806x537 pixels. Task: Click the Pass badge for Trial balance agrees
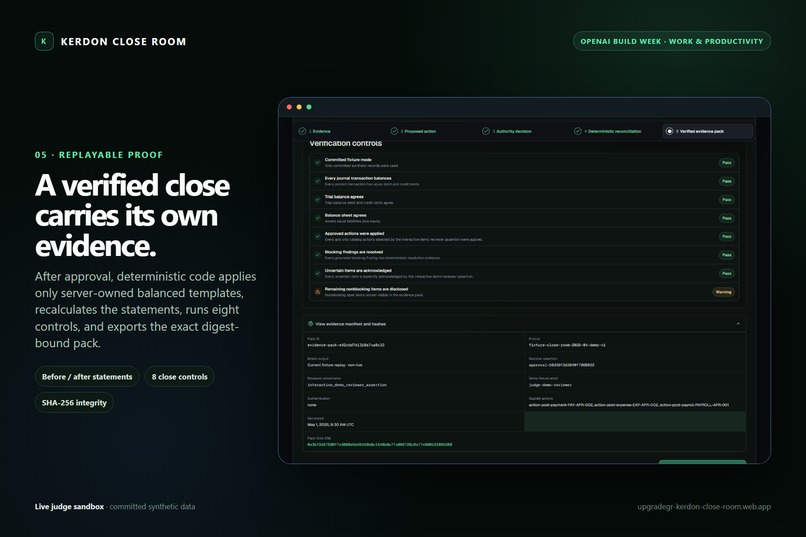[x=726, y=199]
